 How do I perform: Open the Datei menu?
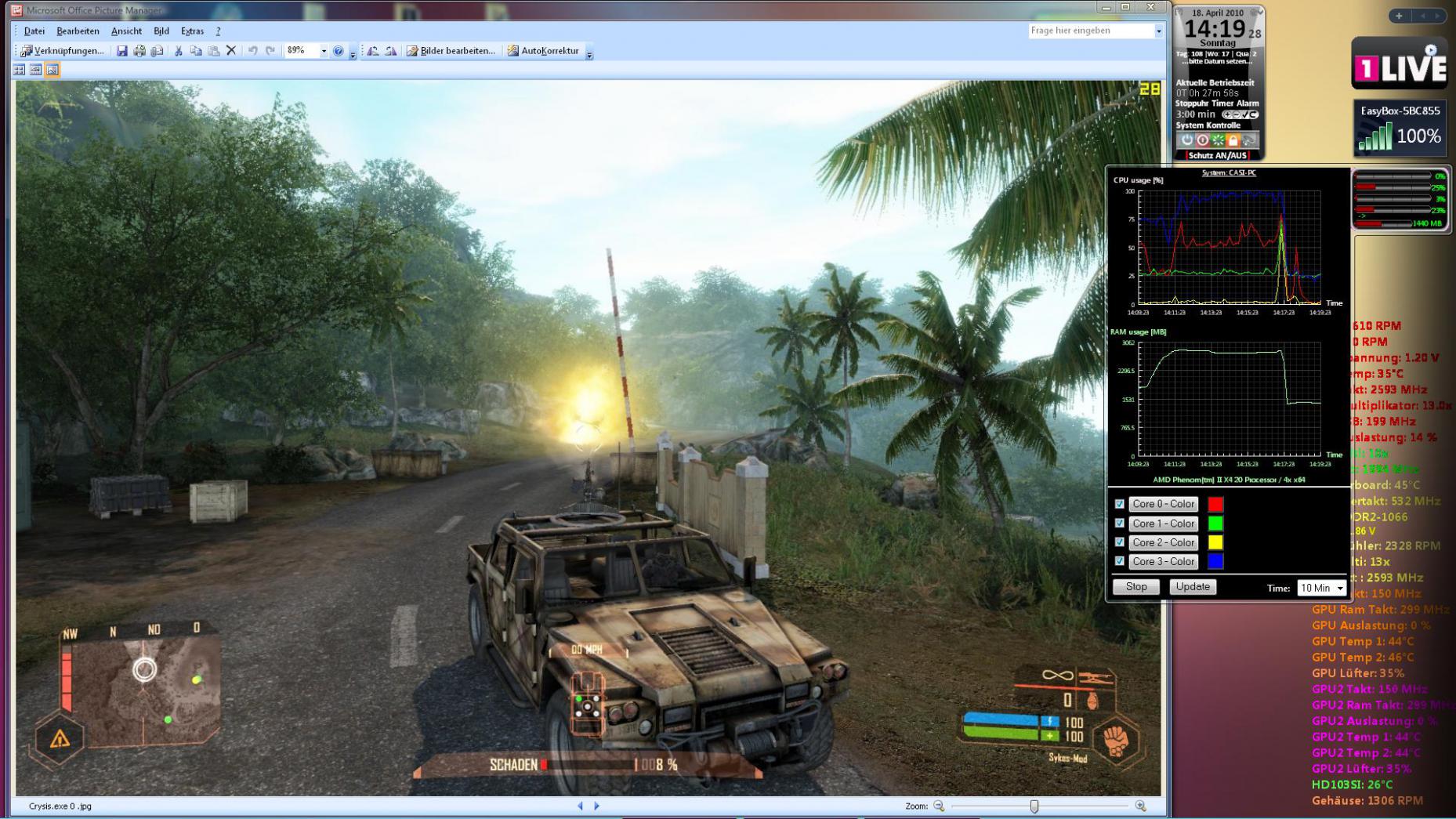click(34, 31)
